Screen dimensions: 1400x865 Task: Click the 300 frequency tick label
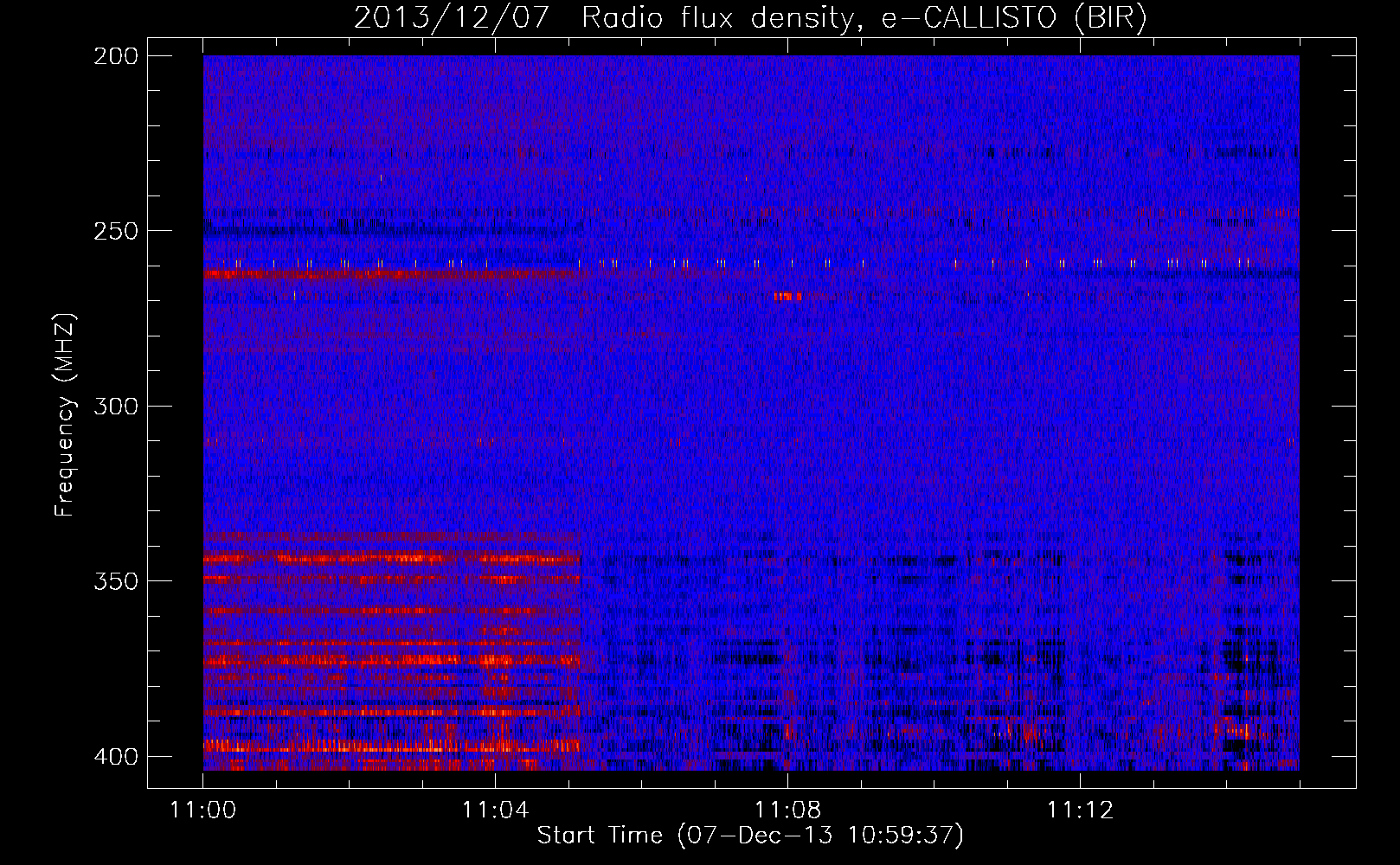115,406
